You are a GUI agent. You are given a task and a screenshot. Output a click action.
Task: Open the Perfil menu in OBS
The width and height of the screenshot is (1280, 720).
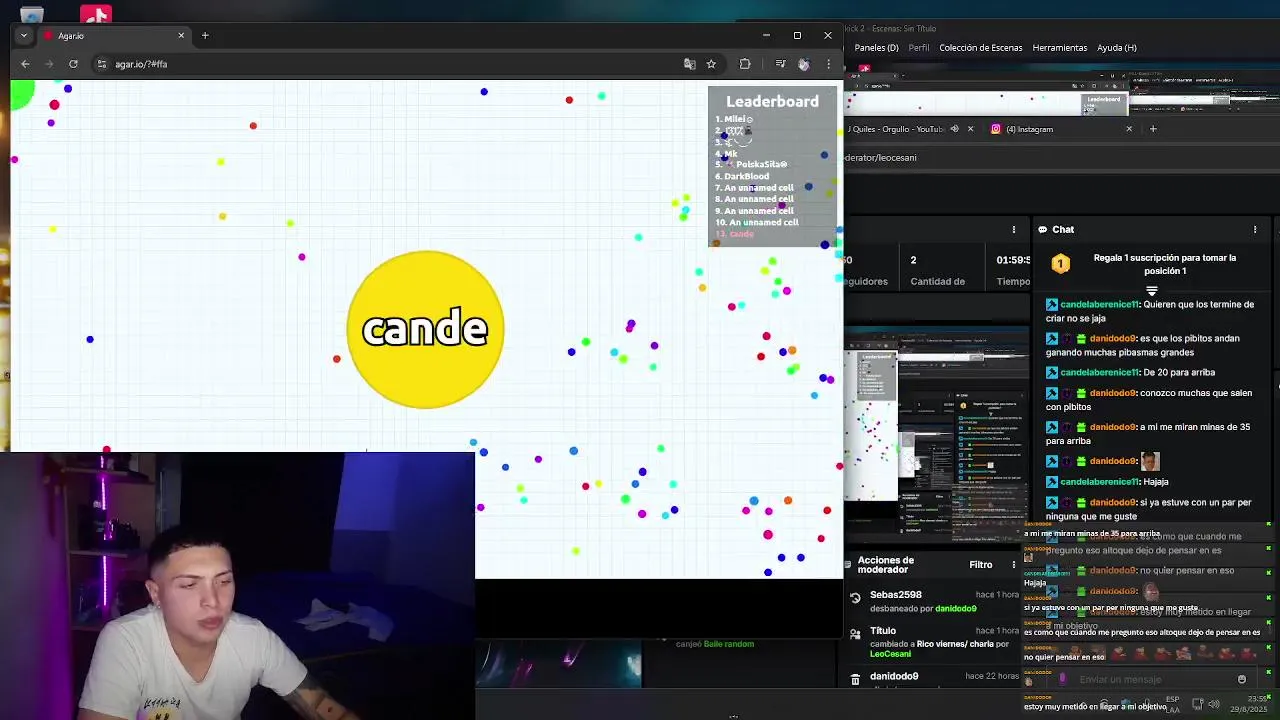click(x=919, y=48)
